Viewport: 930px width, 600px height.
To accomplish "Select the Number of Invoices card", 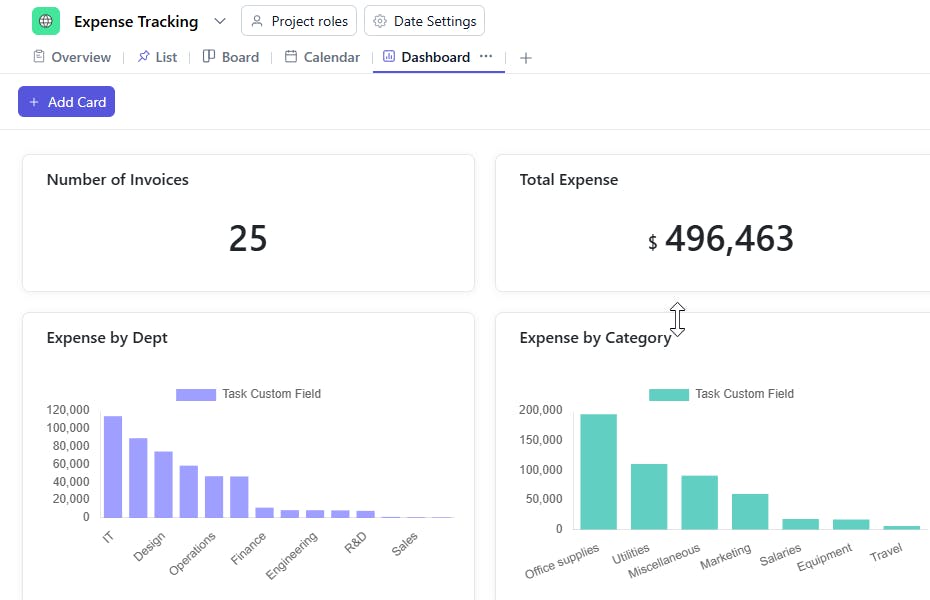I will click(x=248, y=223).
